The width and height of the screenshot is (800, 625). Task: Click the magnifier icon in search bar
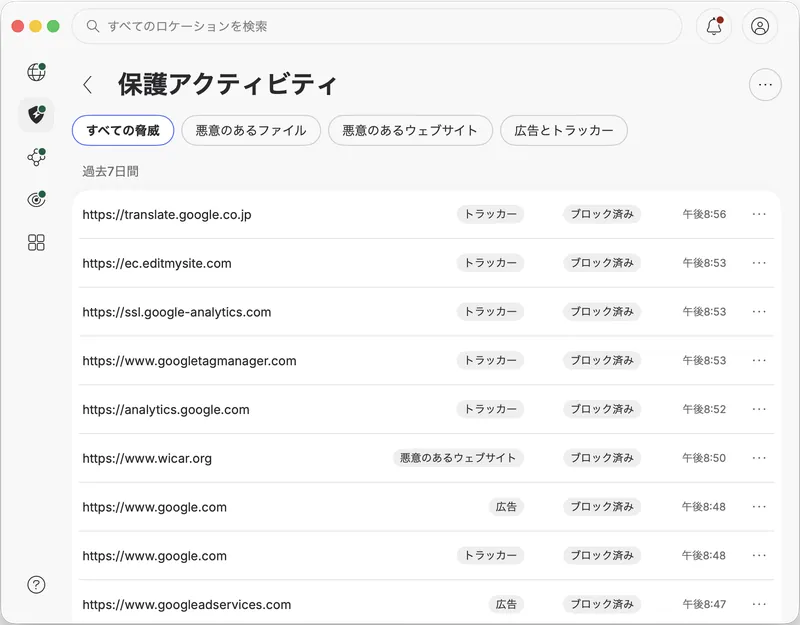92,26
